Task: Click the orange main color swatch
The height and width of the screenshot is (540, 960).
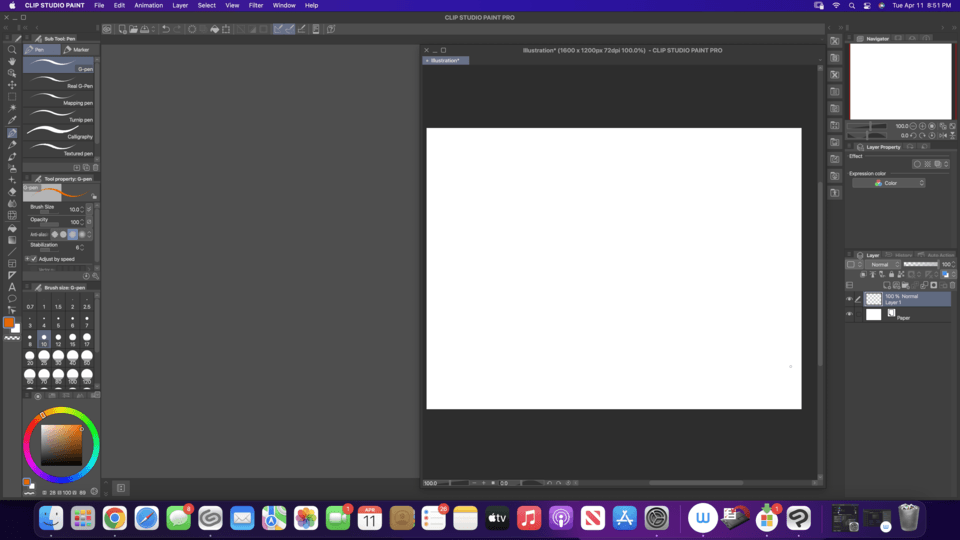Action: click(9, 323)
